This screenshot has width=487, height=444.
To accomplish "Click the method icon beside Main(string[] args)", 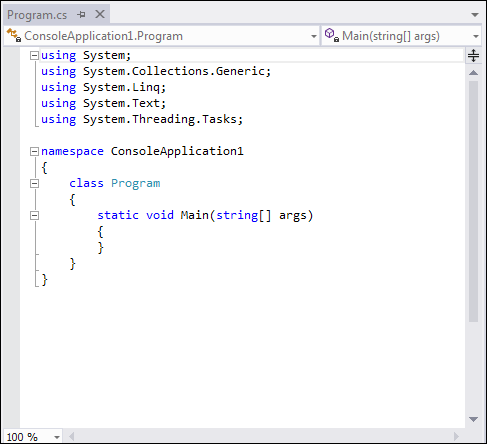I will click(x=332, y=35).
